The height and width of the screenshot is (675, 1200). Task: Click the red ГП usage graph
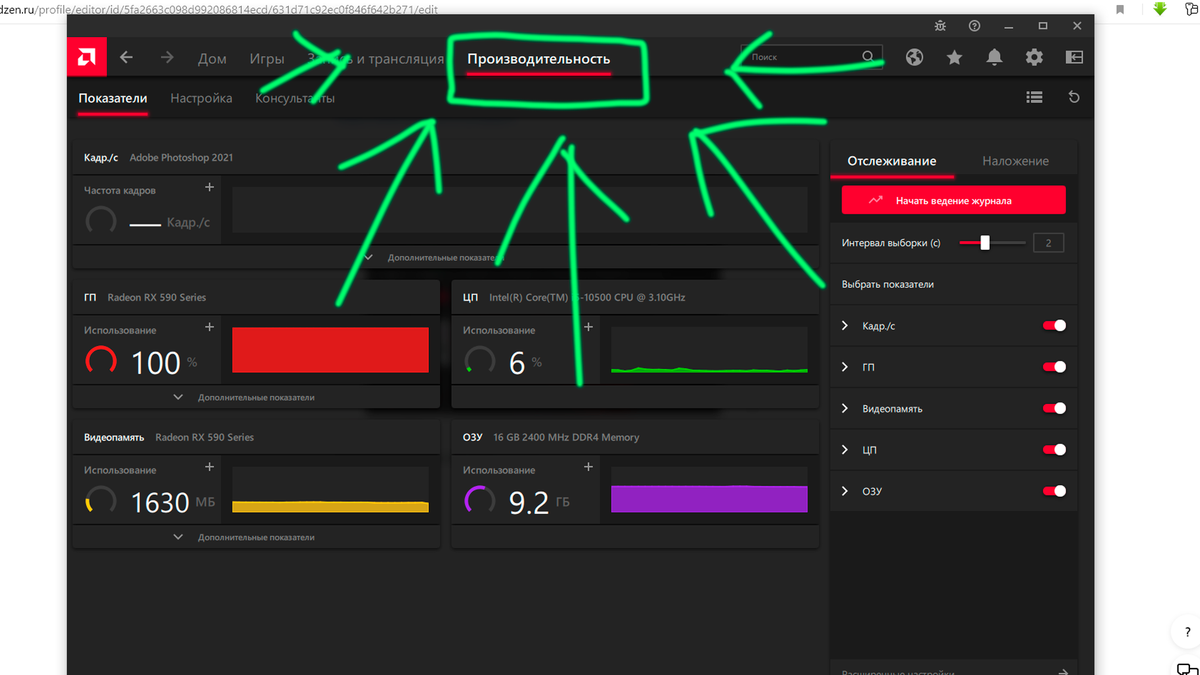[330, 350]
